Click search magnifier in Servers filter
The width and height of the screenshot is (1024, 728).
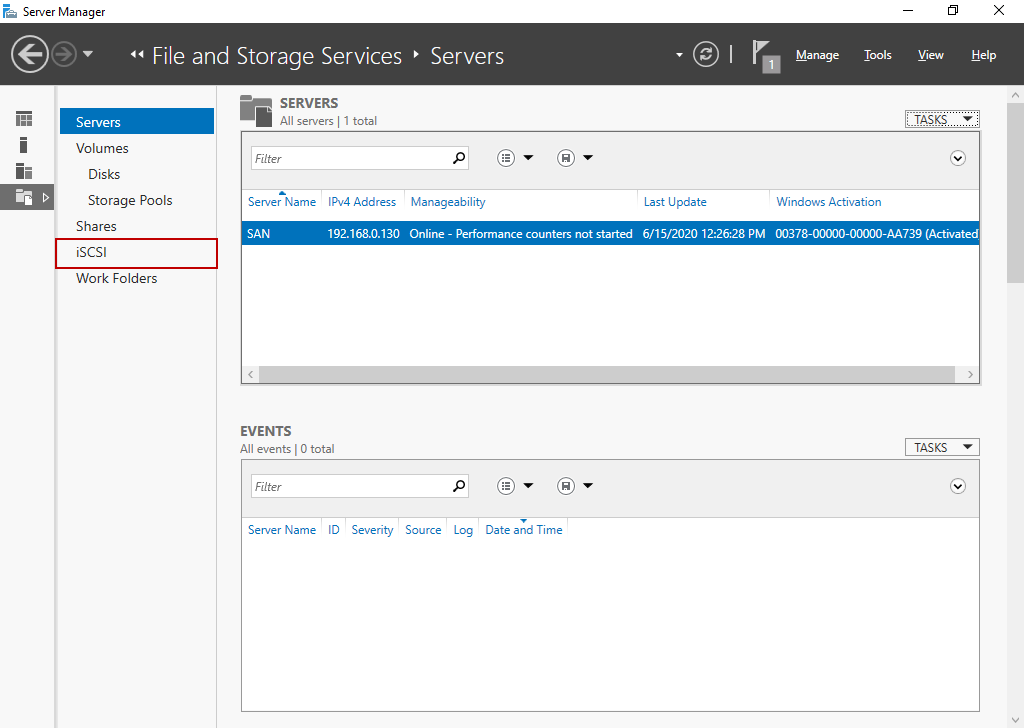coord(459,158)
